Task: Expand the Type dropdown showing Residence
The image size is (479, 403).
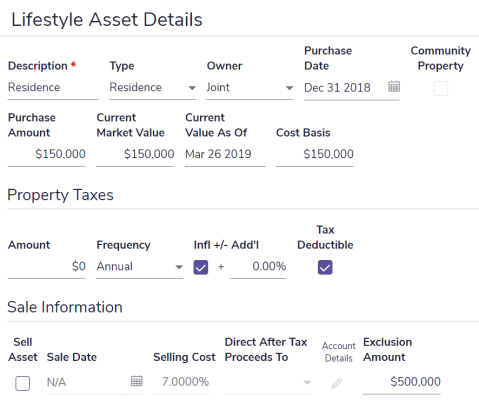Action: click(152, 88)
